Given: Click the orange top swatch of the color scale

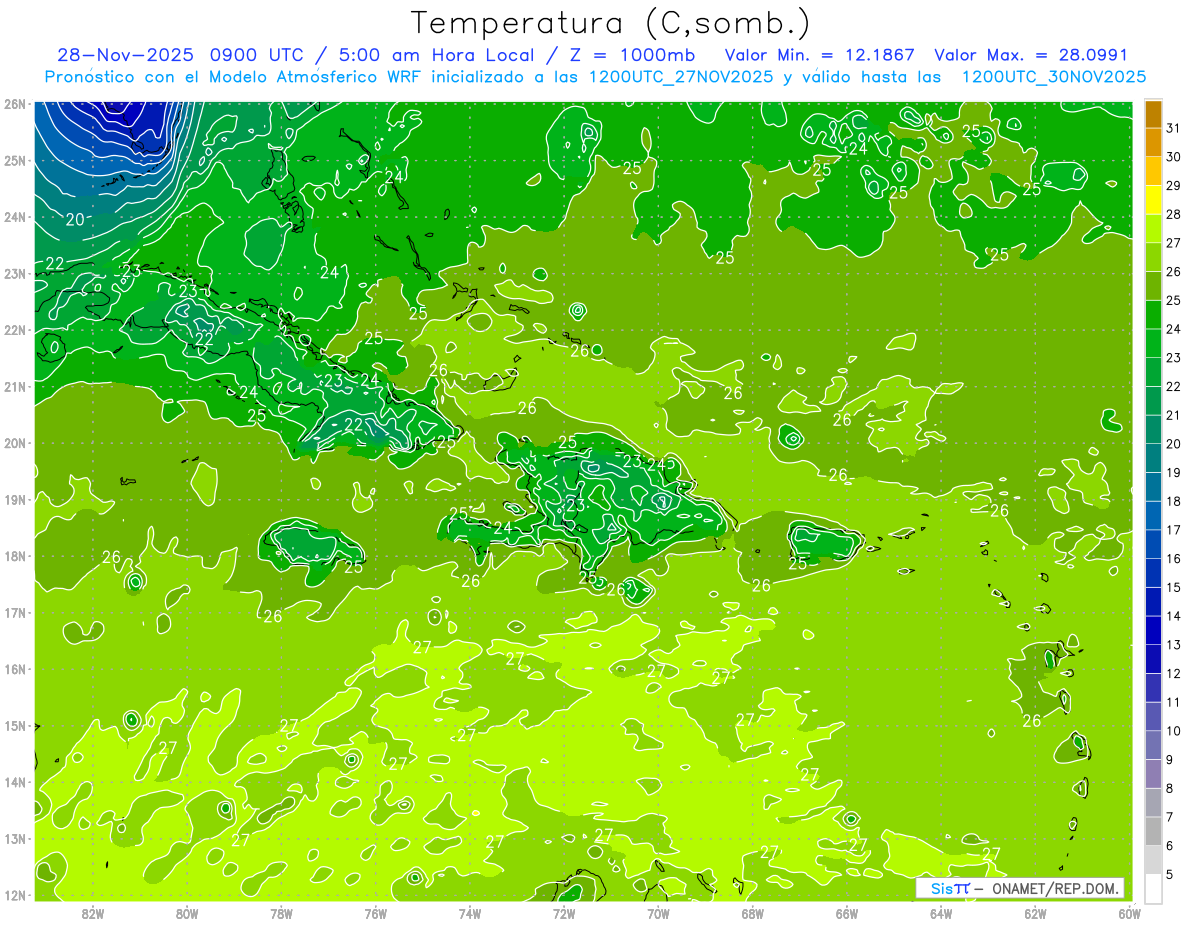Looking at the screenshot, I should (1154, 114).
